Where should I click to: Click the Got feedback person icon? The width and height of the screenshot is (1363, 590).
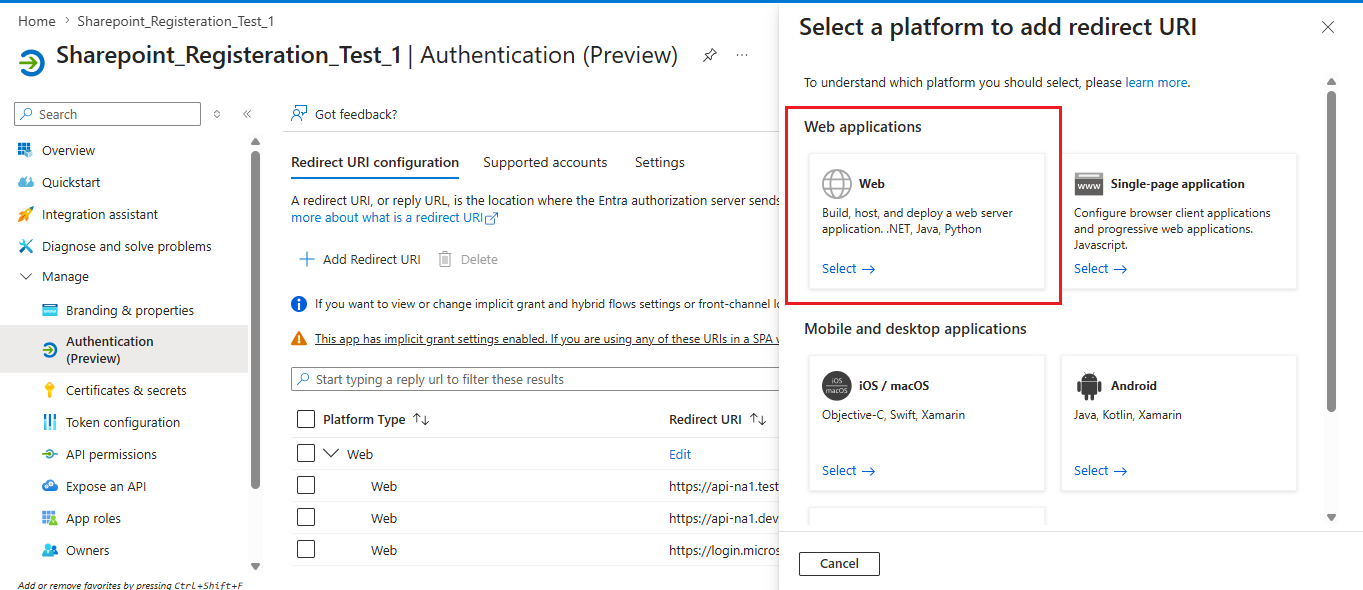(x=299, y=114)
